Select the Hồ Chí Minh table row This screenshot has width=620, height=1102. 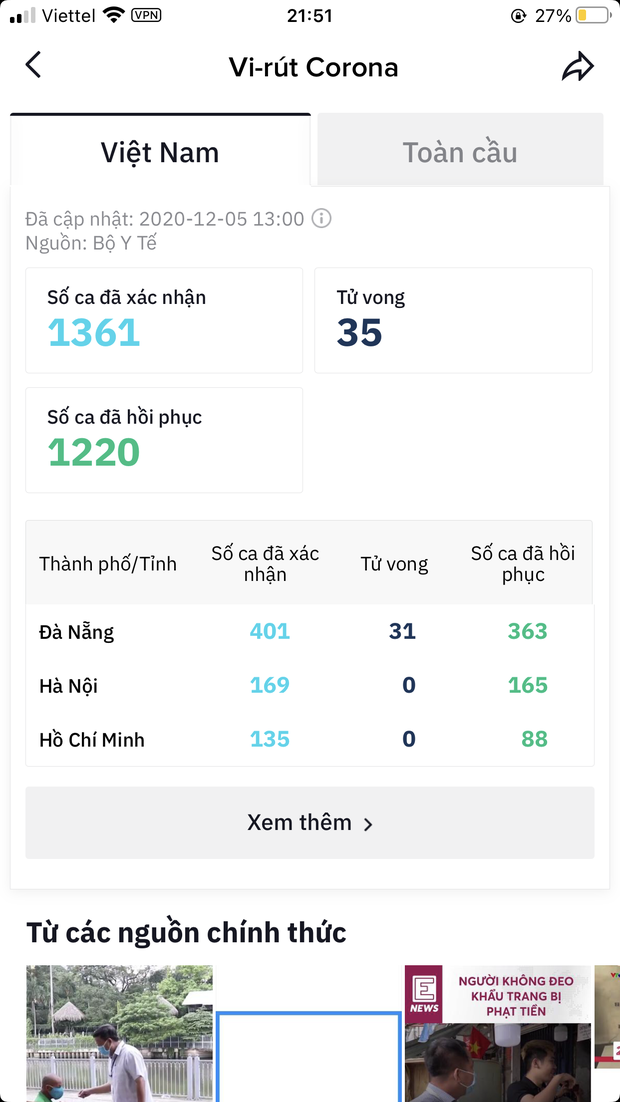click(x=310, y=740)
